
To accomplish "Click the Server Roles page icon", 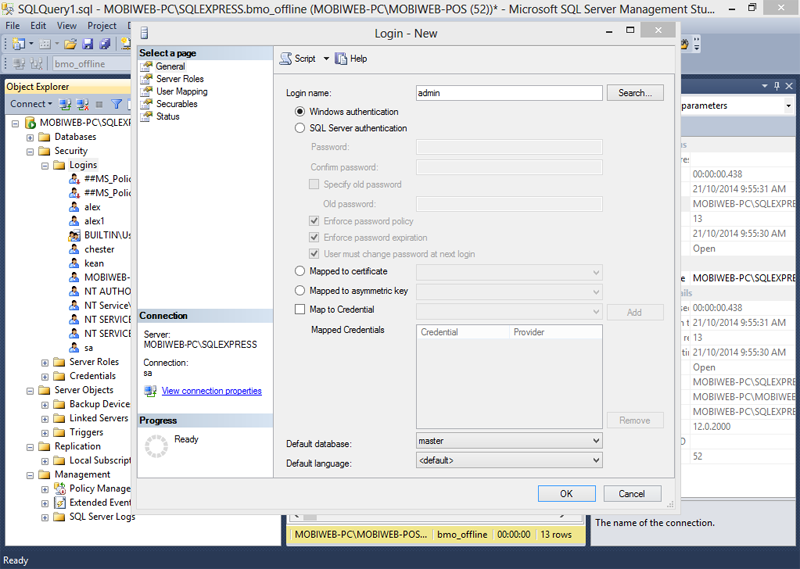I will pos(147,79).
